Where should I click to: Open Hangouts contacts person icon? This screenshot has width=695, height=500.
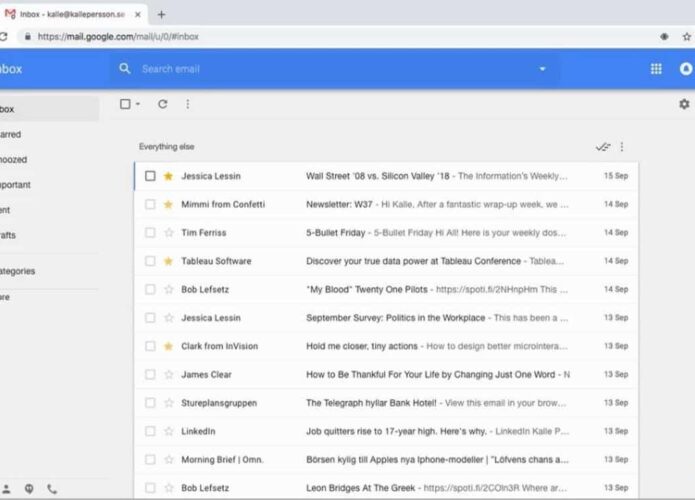point(6,489)
